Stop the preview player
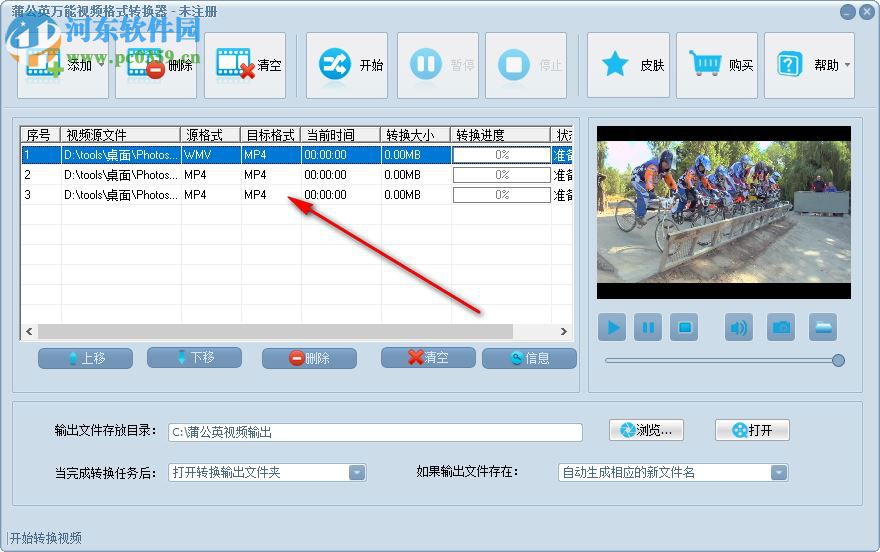880x552 pixels. [x=684, y=327]
